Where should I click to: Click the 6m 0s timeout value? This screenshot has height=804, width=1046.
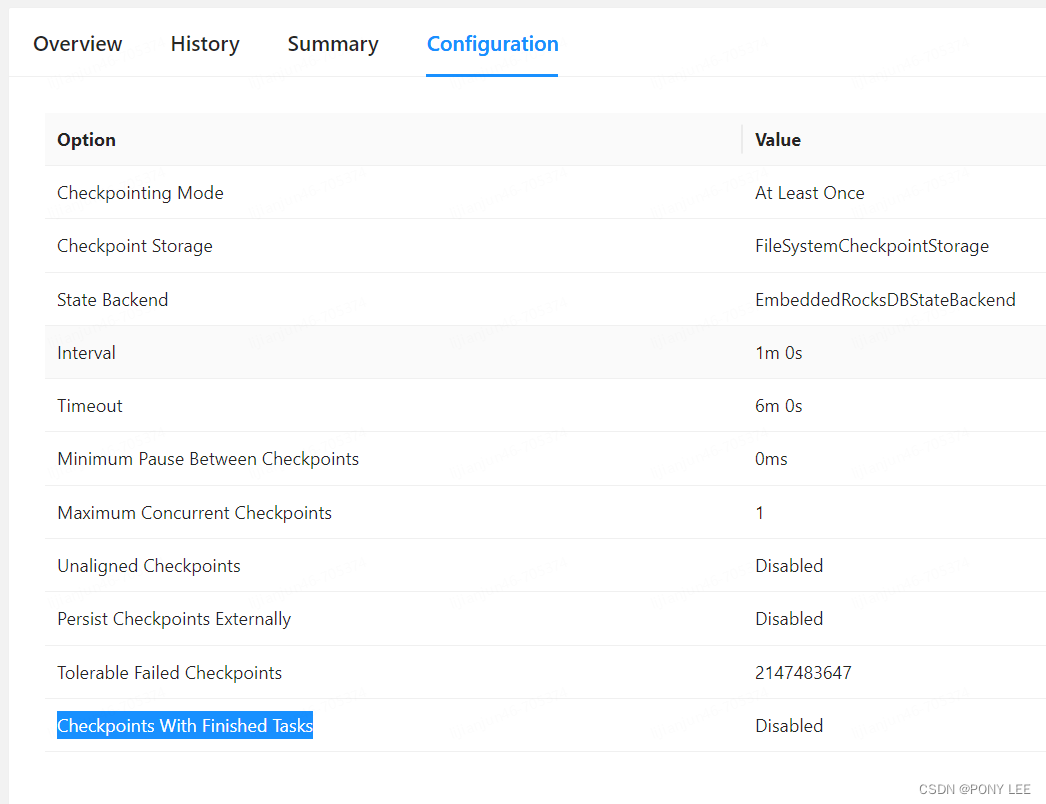pyautogui.click(x=778, y=406)
